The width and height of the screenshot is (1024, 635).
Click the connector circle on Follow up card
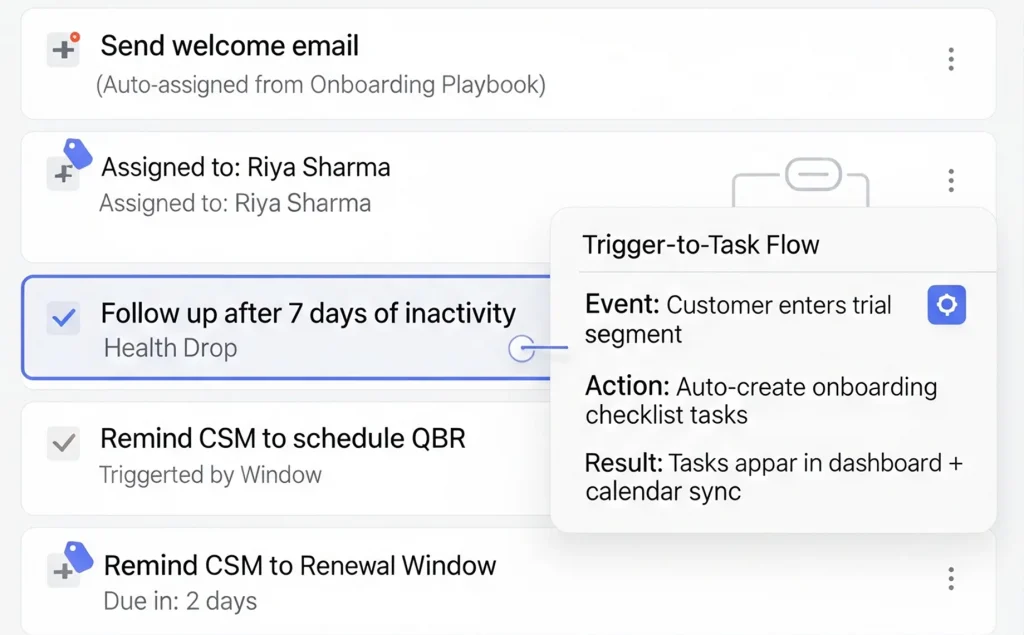coord(521,349)
